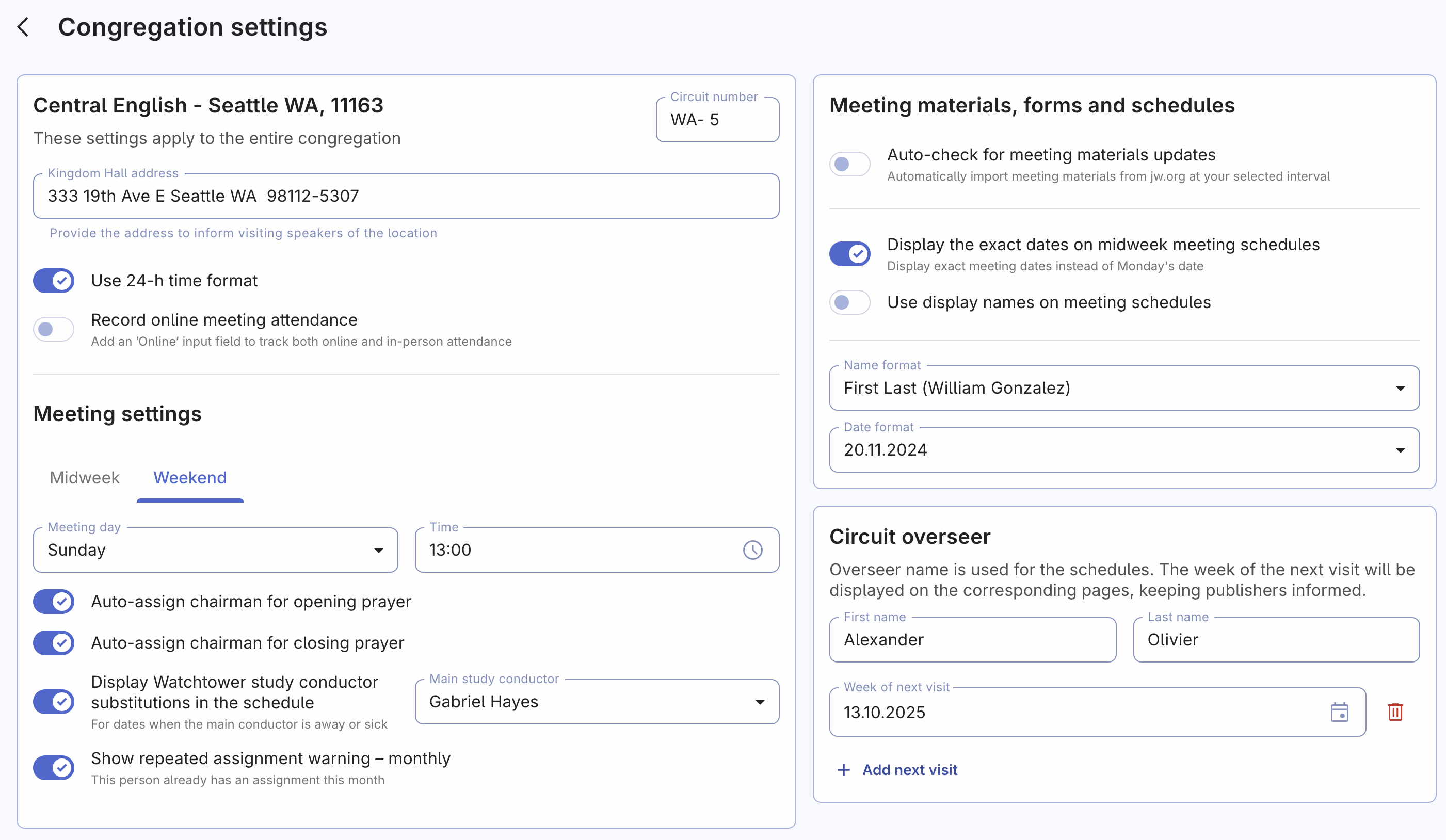Screen dimensions: 1446x840
Task: Open the Meeting day dropdown
Action: click(x=379, y=550)
